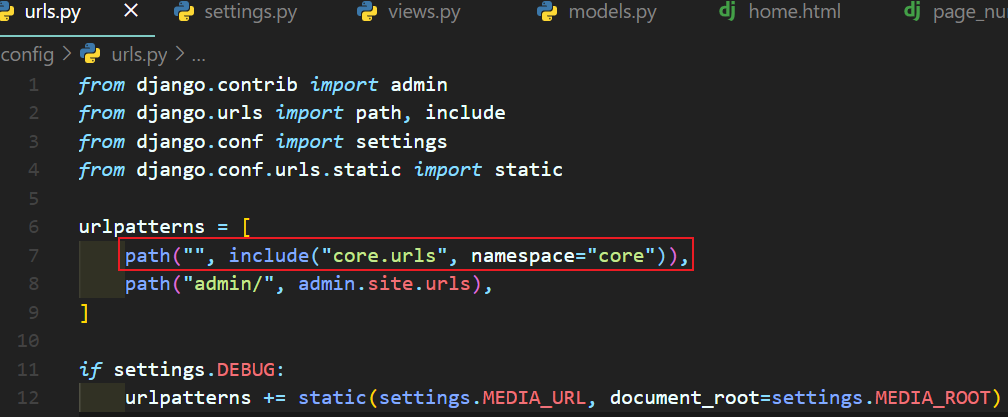Click the word settings on line 3
This screenshot has width=1008, height=417.
[x=402, y=142]
